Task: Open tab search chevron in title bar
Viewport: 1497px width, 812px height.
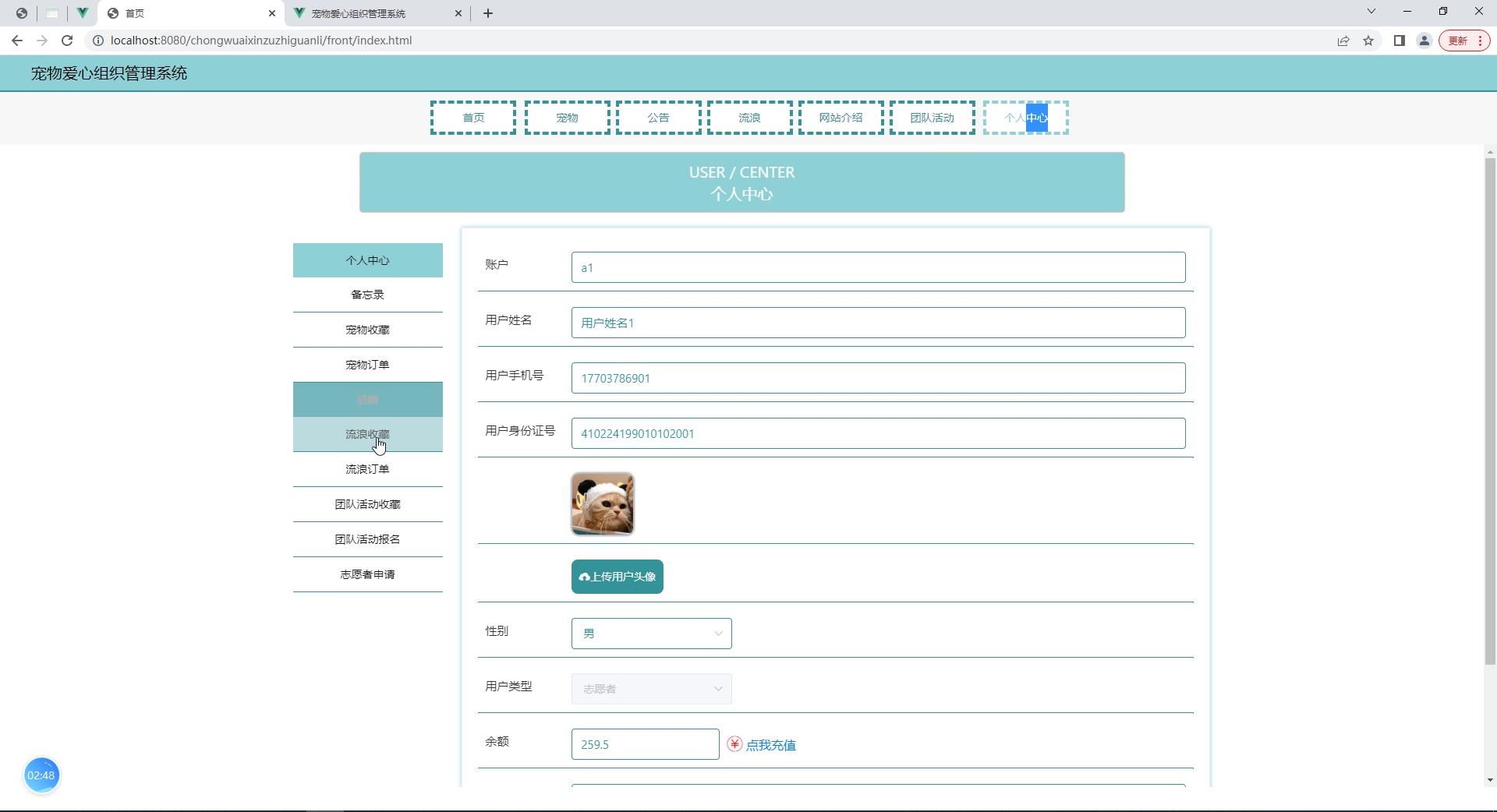Action: coord(1371,12)
